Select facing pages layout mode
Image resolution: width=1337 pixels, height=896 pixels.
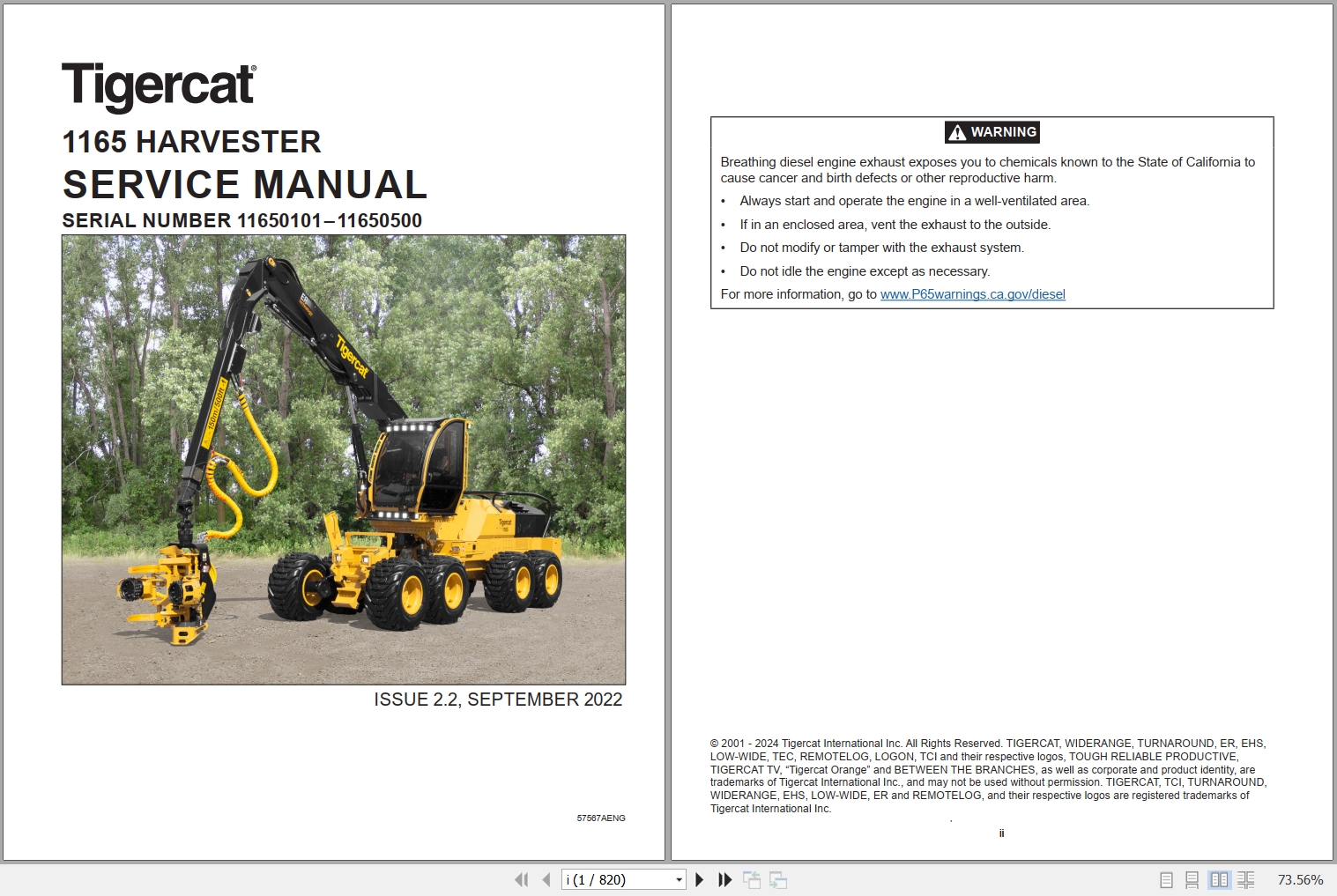[x=1220, y=879]
